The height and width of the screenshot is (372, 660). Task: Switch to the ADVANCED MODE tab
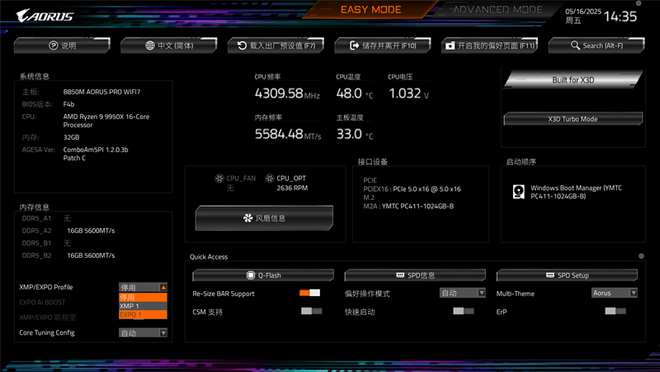[498, 10]
